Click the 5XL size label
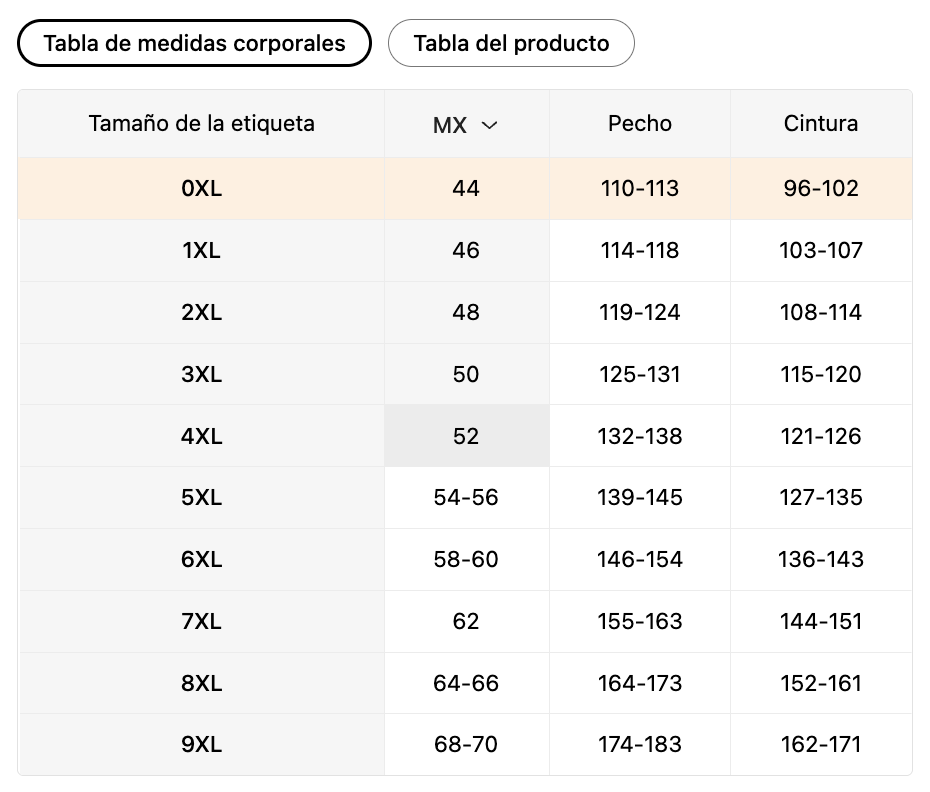The width and height of the screenshot is (930, 792). (202, 497)
